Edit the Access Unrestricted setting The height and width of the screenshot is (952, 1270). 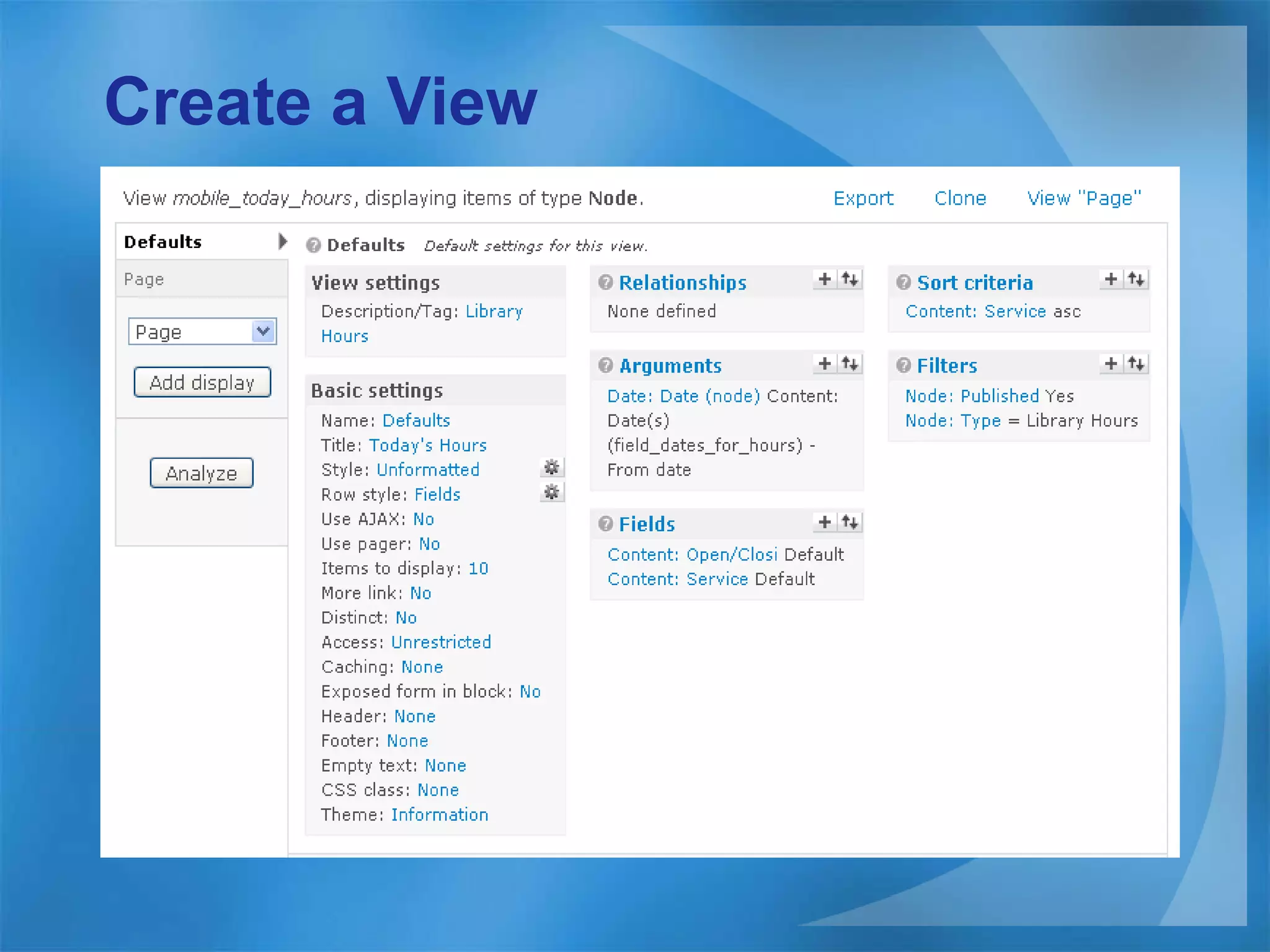point(441,642)
